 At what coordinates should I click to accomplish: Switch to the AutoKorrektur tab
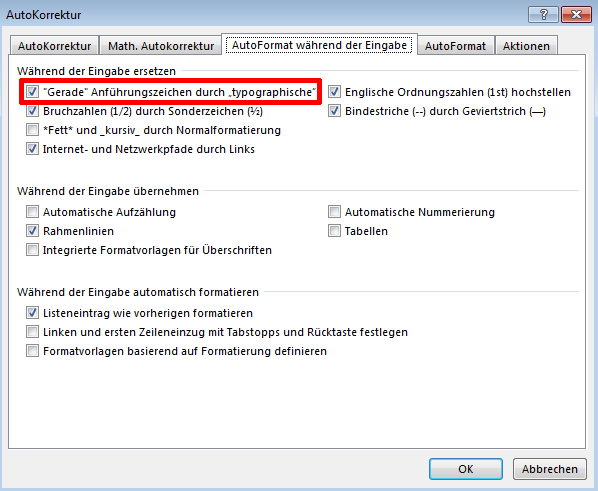click(x=55, y=46)
